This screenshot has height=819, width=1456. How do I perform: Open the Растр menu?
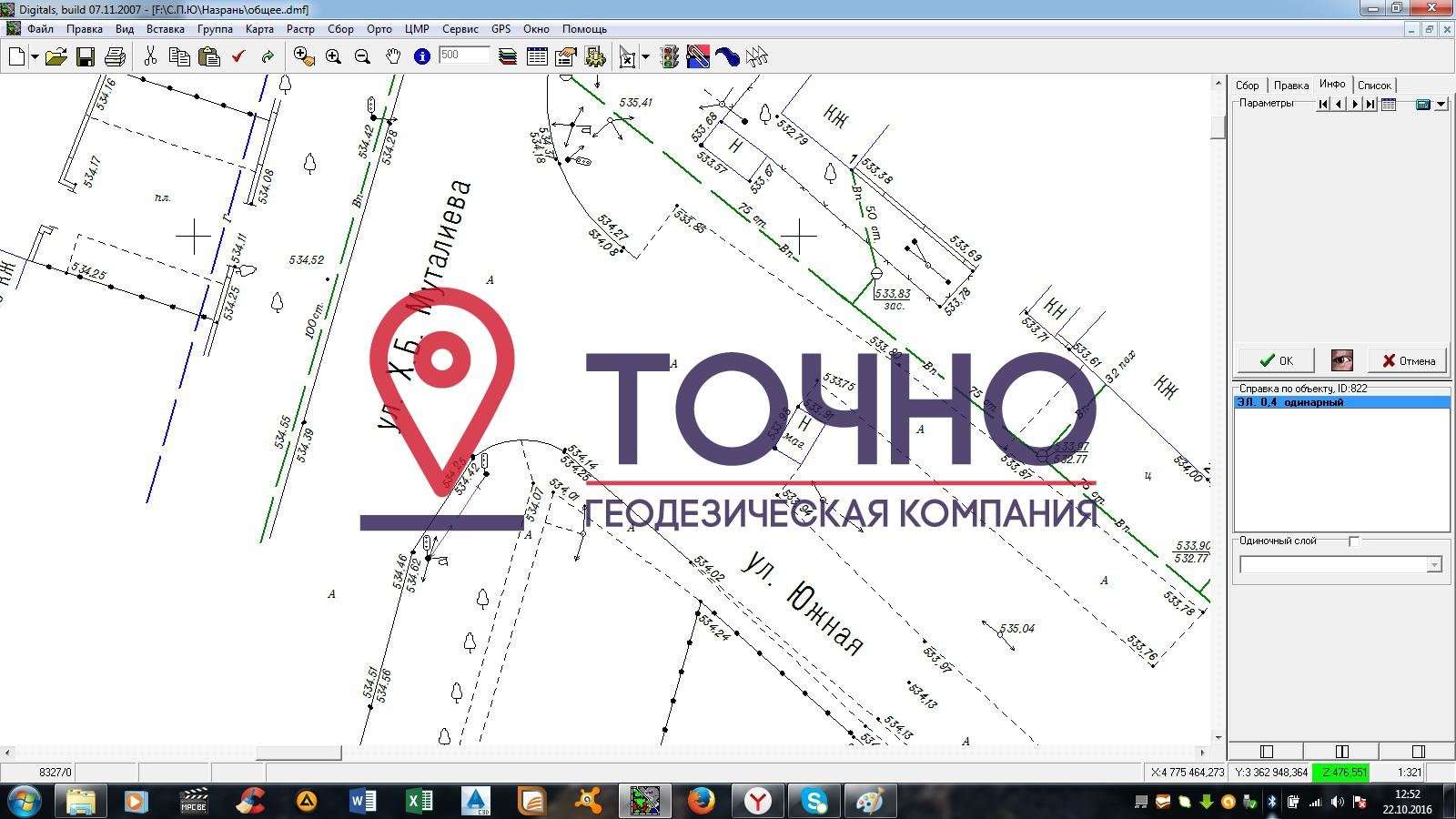(x=300, y=29)
